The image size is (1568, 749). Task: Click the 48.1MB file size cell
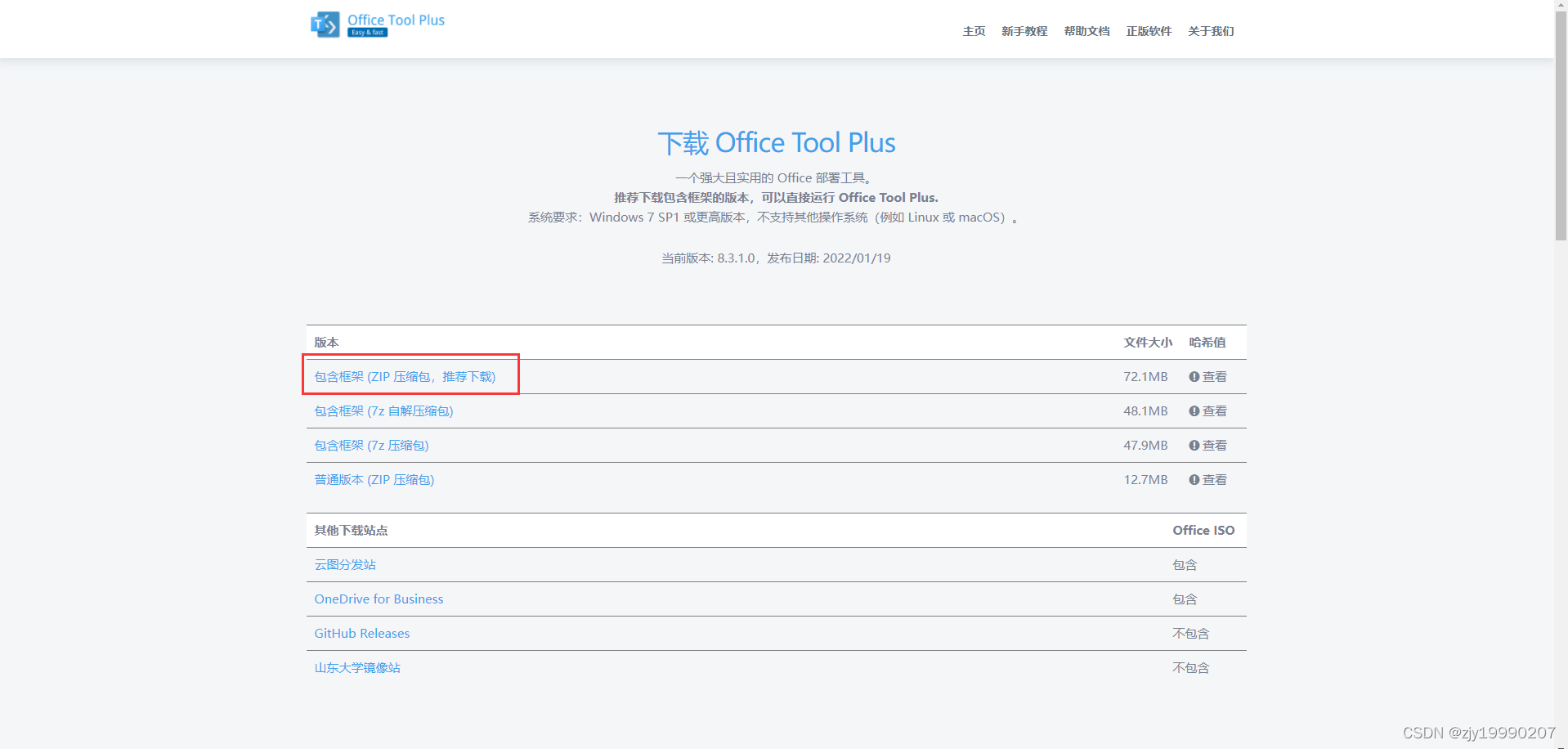1145,411
